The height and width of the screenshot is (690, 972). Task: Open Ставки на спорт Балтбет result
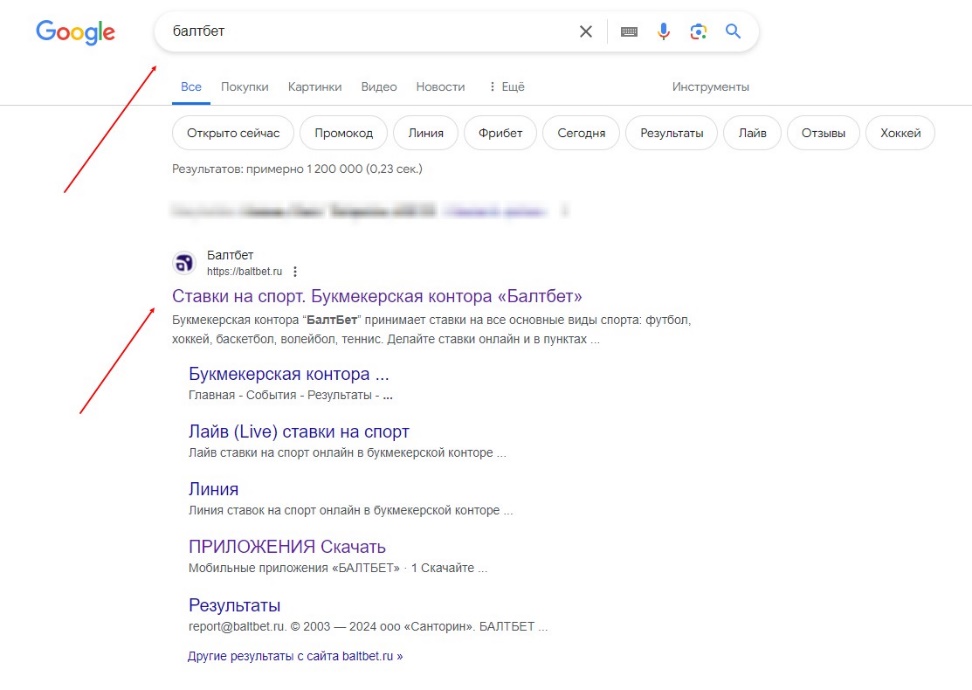377,296
